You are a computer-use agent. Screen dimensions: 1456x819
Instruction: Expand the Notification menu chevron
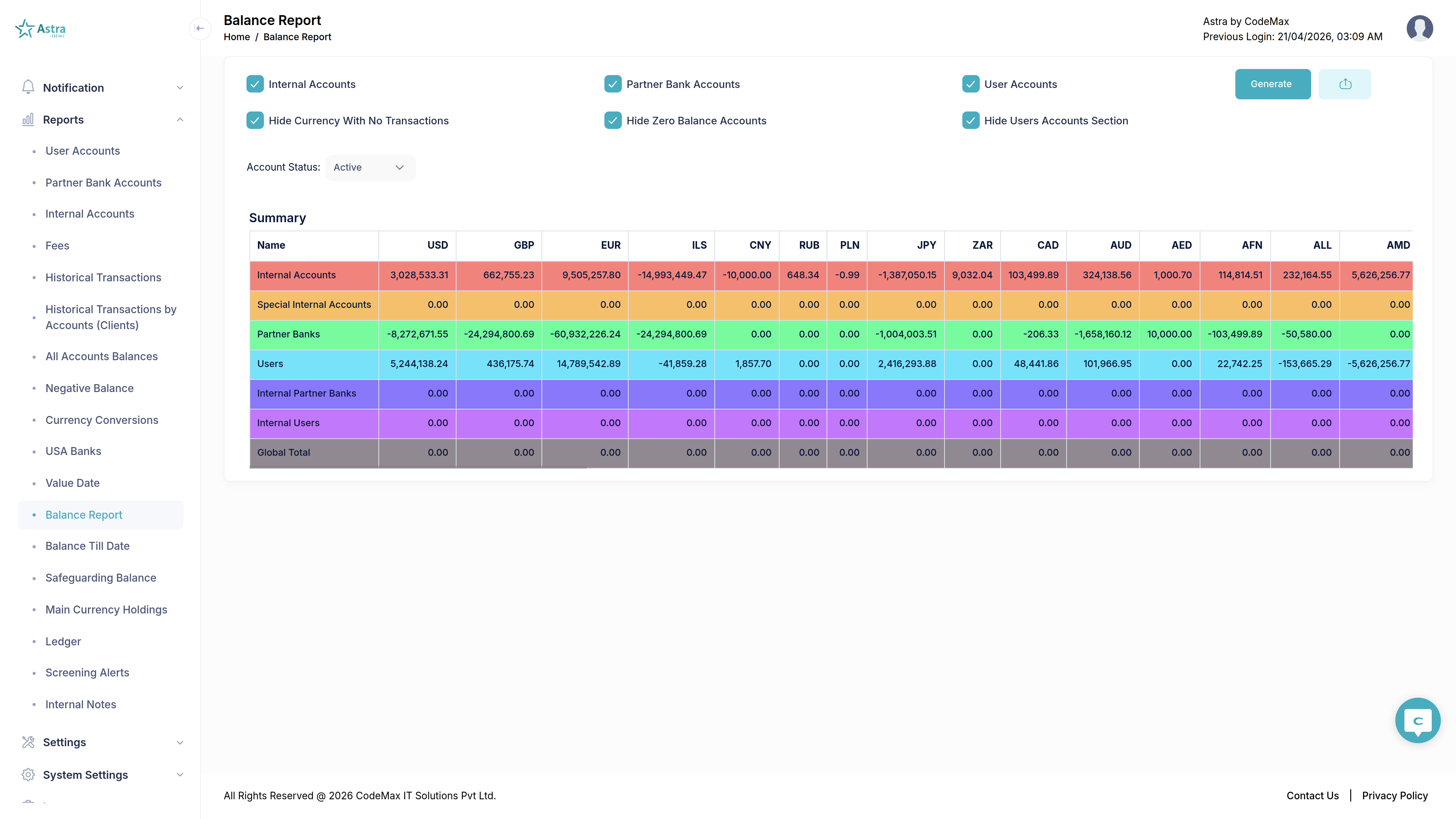pyautogui.click(x=180, y=88)
